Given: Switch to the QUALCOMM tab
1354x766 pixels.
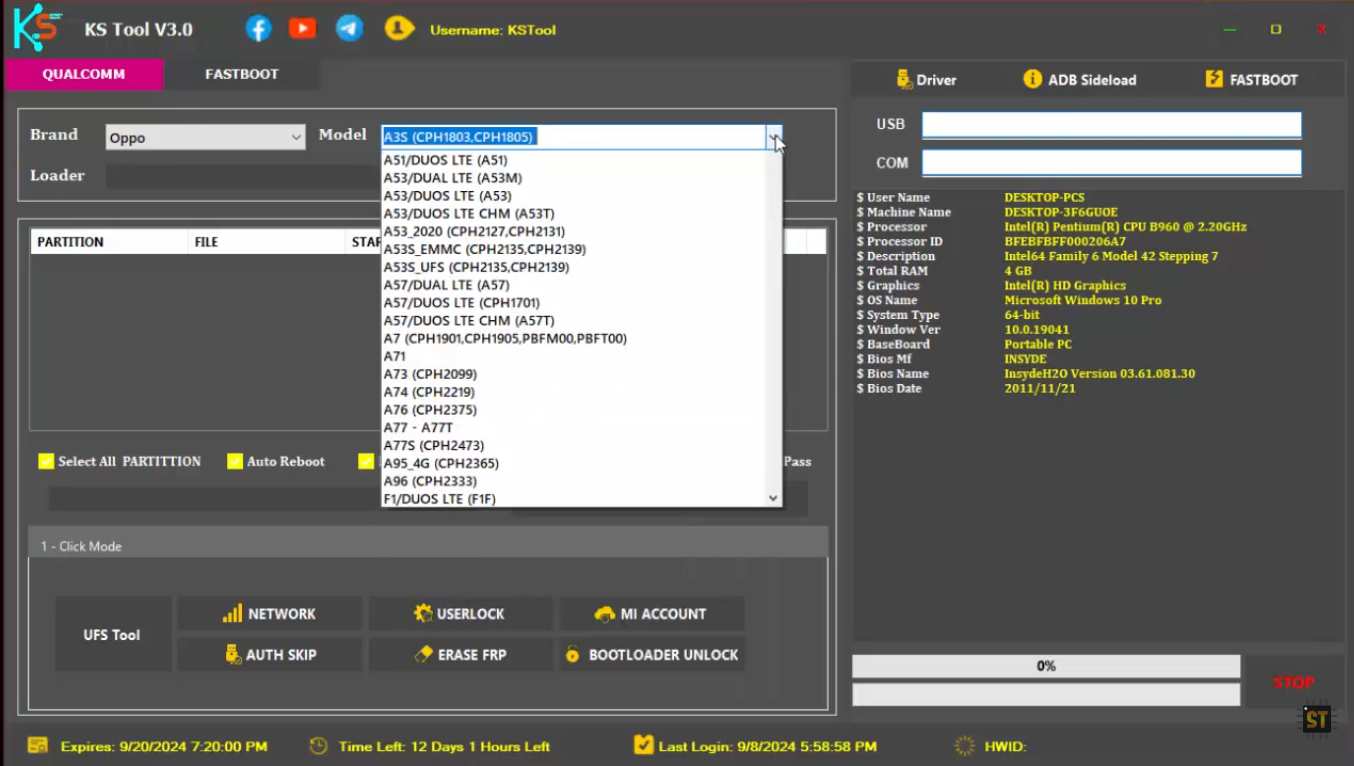Looking at the screenshot, I should coord(84,75).
